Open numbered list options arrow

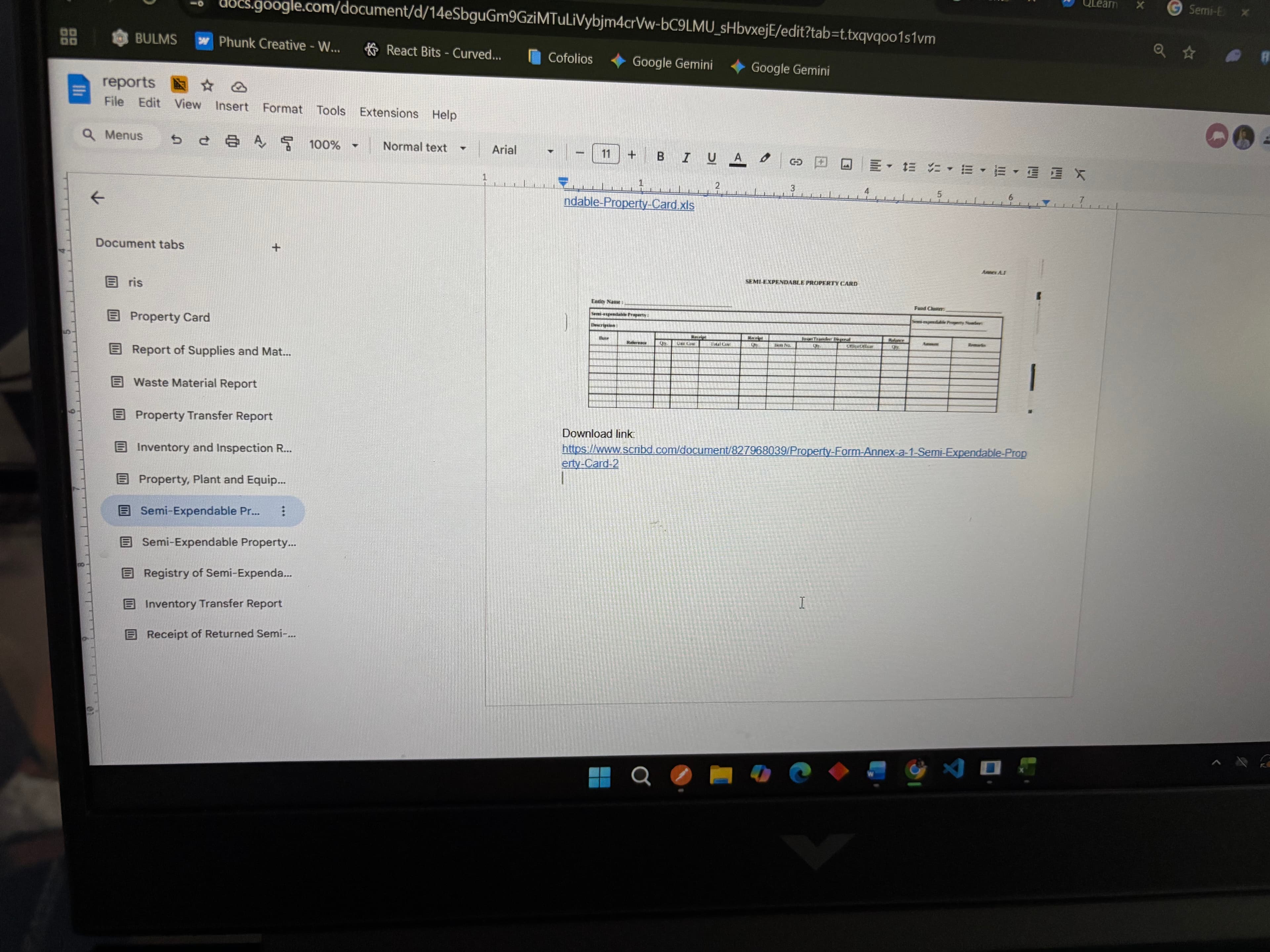pyautogui.click(x=1015, y=172)
